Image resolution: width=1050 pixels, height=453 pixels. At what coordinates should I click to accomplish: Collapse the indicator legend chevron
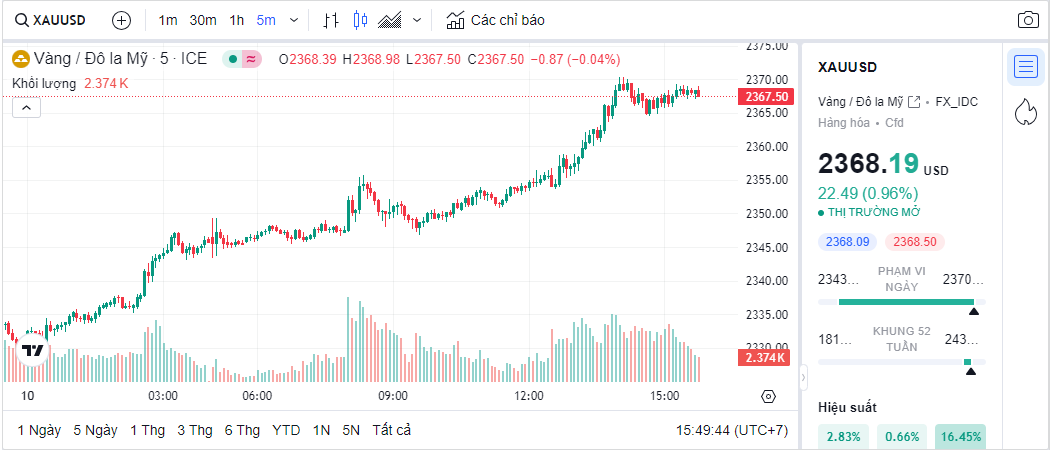click(26, 108)
